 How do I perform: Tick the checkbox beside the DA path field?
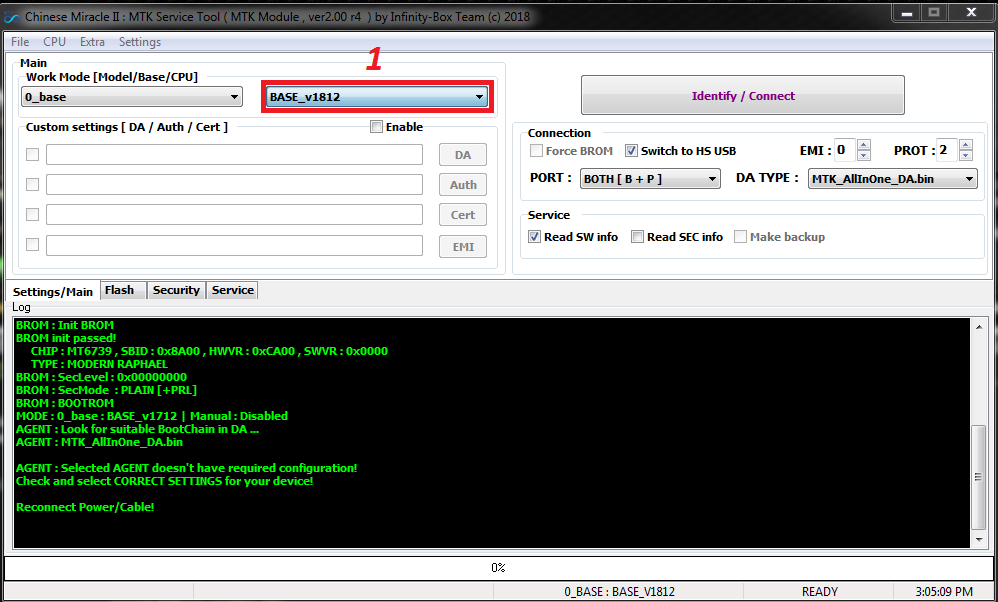(x=32, y=155)
